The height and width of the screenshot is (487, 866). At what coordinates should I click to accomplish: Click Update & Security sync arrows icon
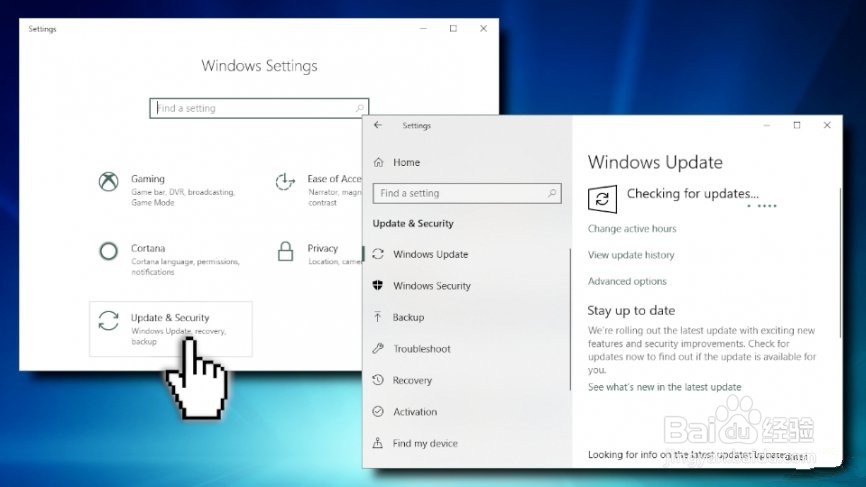(x=108, y=321)
